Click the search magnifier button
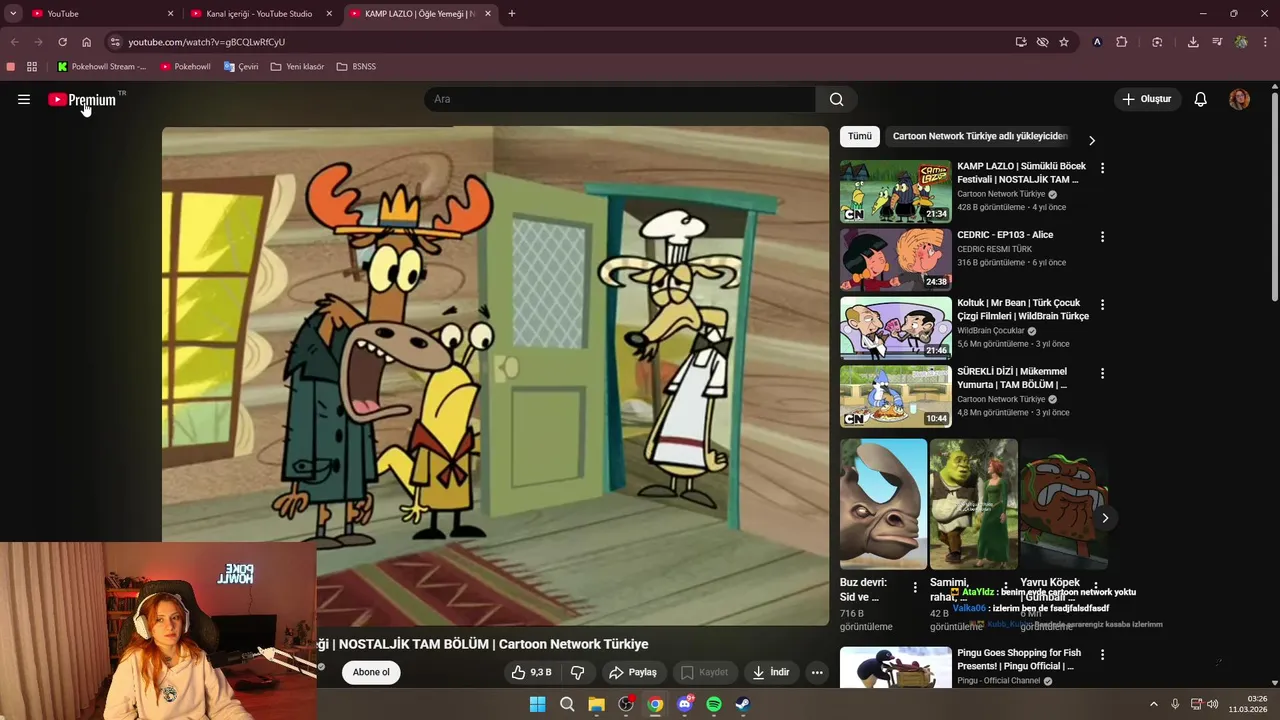Viewport: 1280px width, 720px height. 837,99
